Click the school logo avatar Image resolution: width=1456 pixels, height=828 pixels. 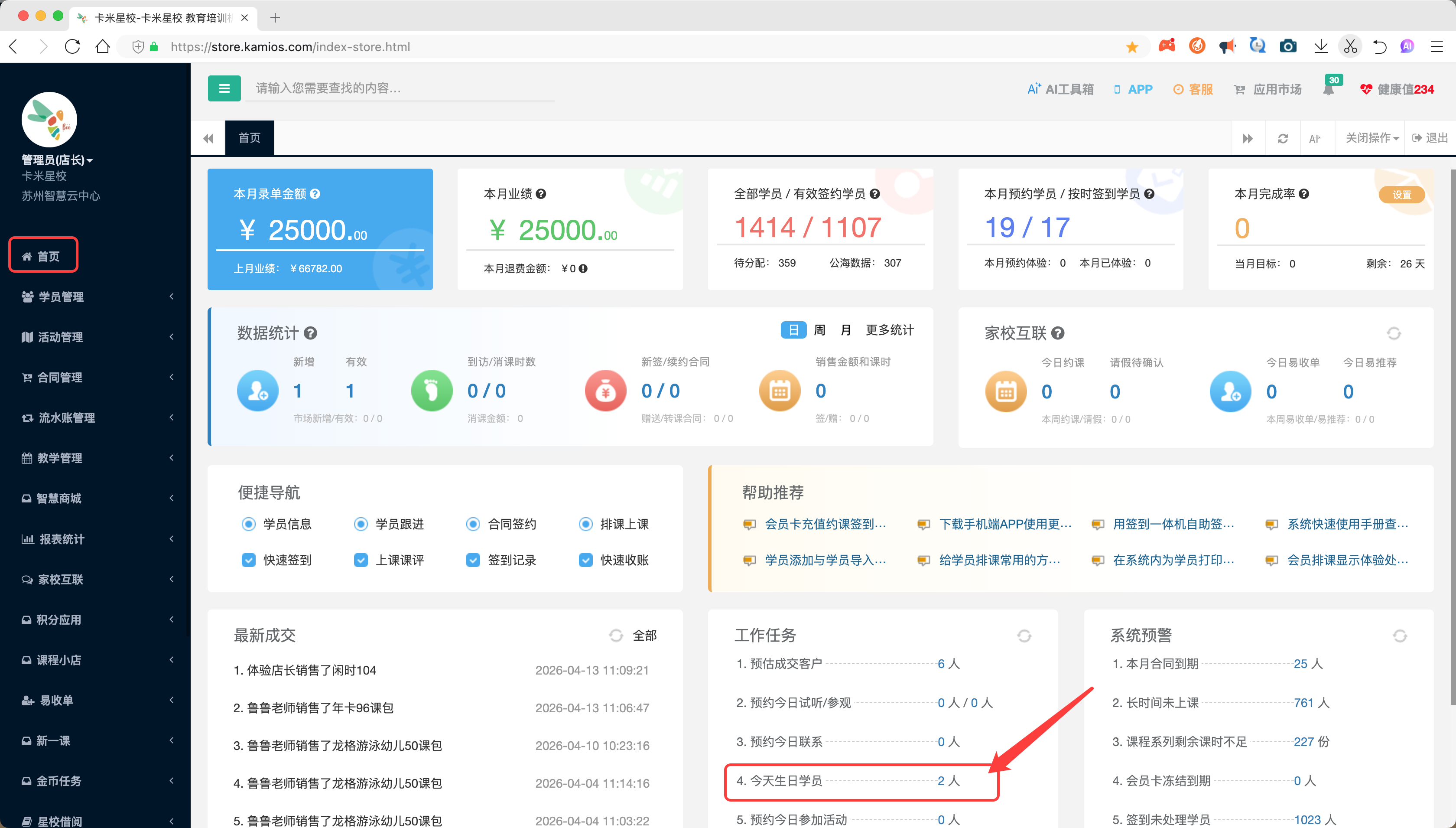pyautogui.click(x=49, y=120)
